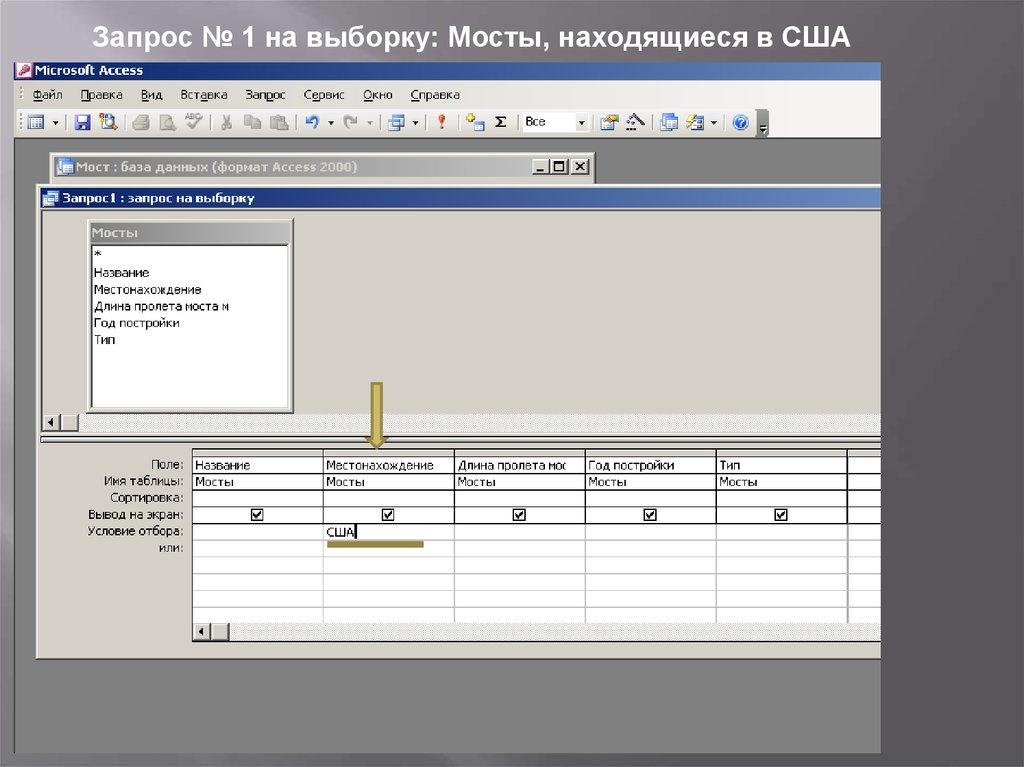Viewport: 1024px width, 767px height.
Task: Click the Условие отбора cell containing США
Action: (388, 532)
